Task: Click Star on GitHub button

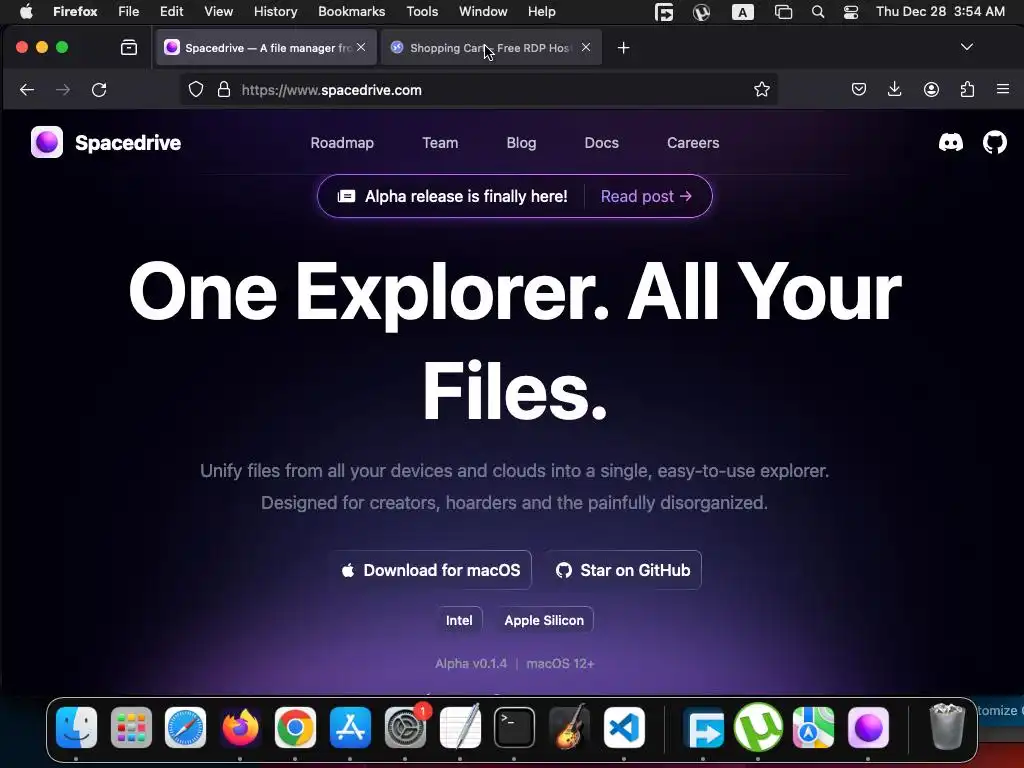Action: [622, 570]
